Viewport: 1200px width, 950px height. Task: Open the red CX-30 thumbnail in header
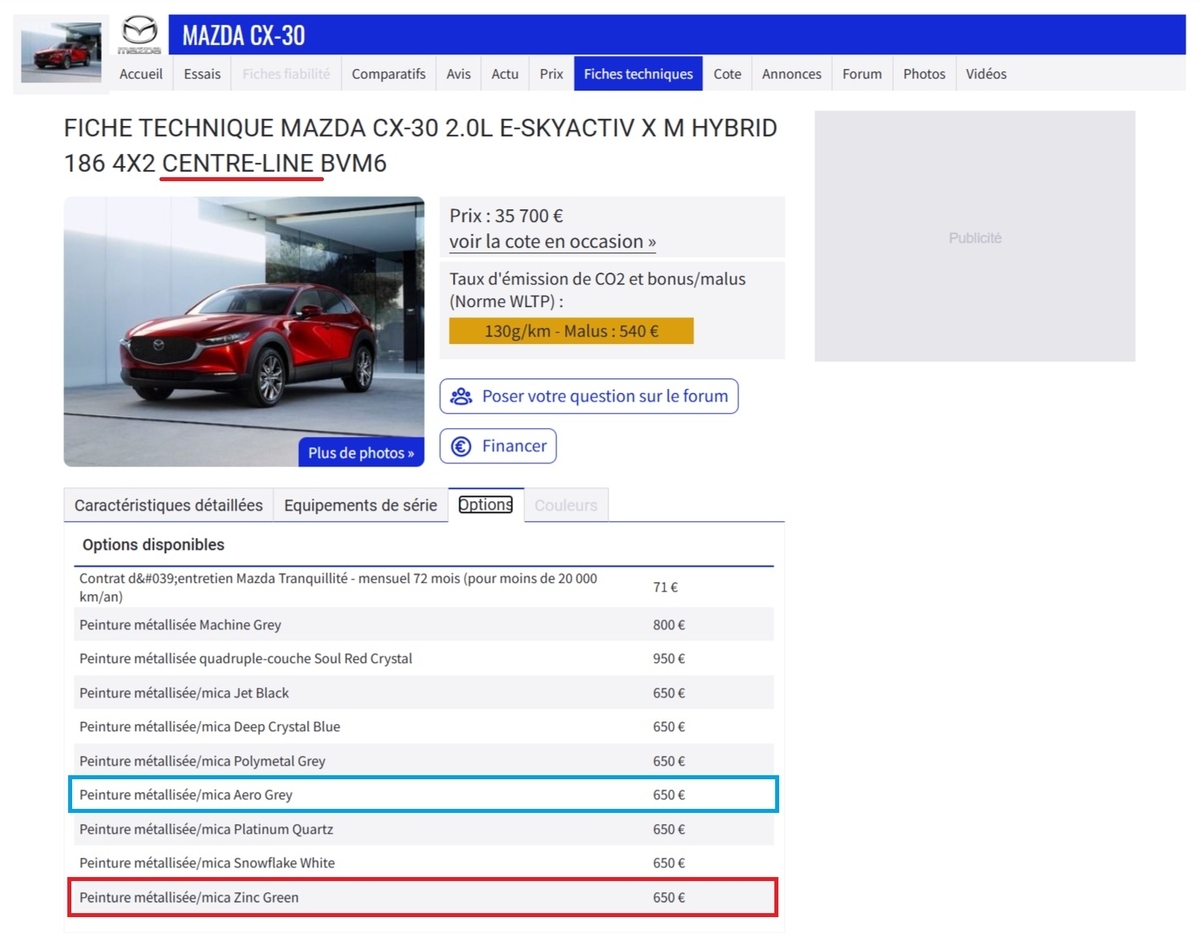61,51
